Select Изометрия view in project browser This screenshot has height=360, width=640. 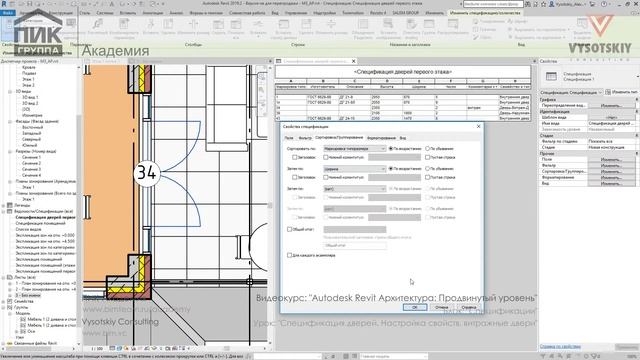(x=32, y=115)
